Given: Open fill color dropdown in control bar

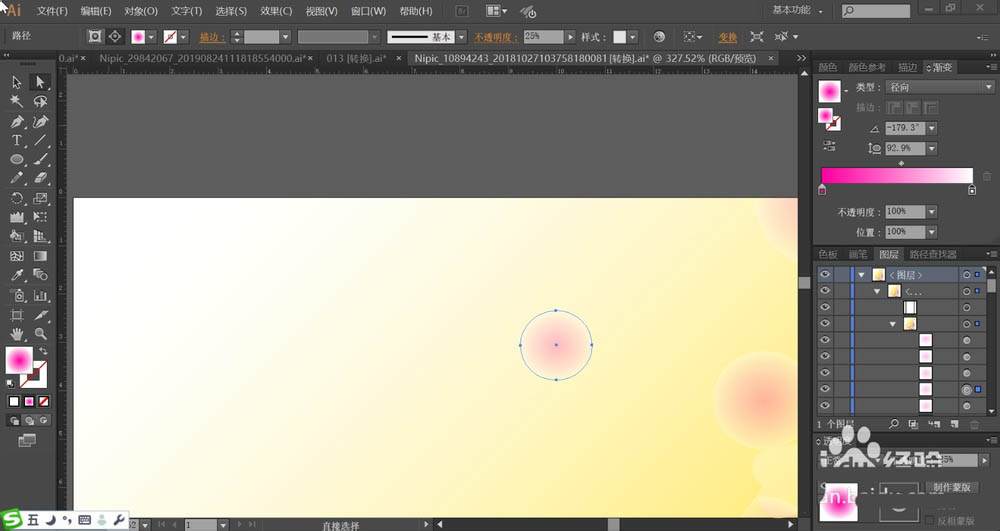Looking at the screenshot, I should 152,37.
